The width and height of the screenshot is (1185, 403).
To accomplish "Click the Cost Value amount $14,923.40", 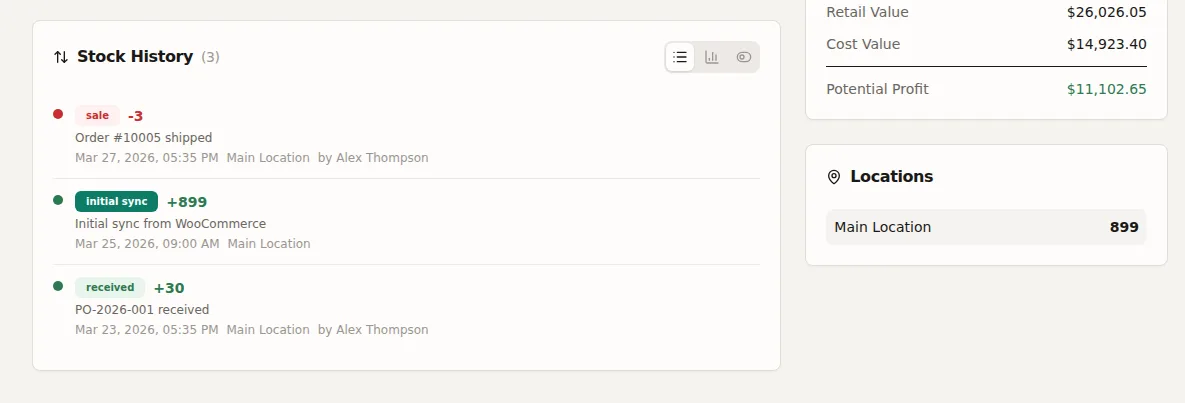I will click(1106, 44).
